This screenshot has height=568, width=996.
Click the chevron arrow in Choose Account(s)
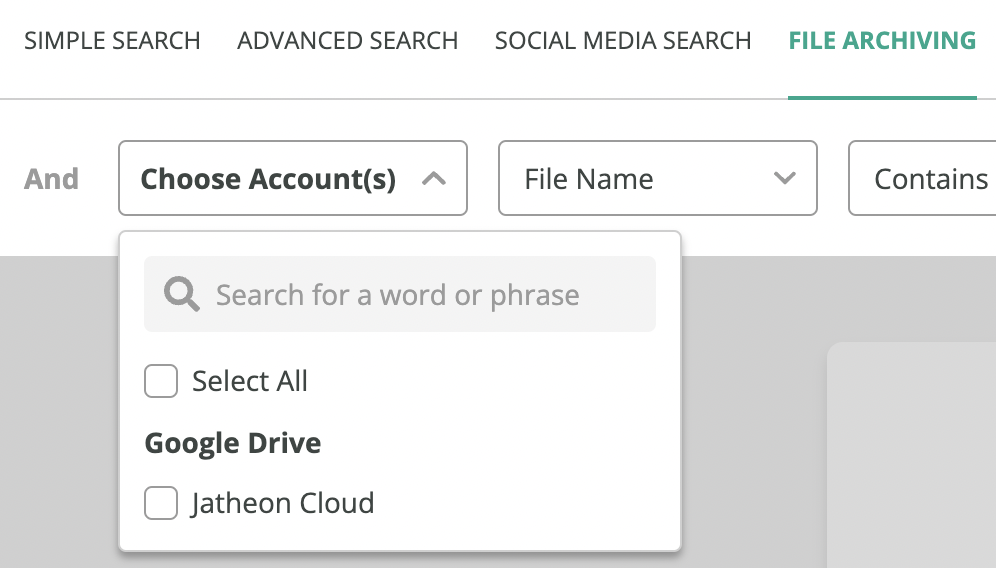click(x=434, y=179)
